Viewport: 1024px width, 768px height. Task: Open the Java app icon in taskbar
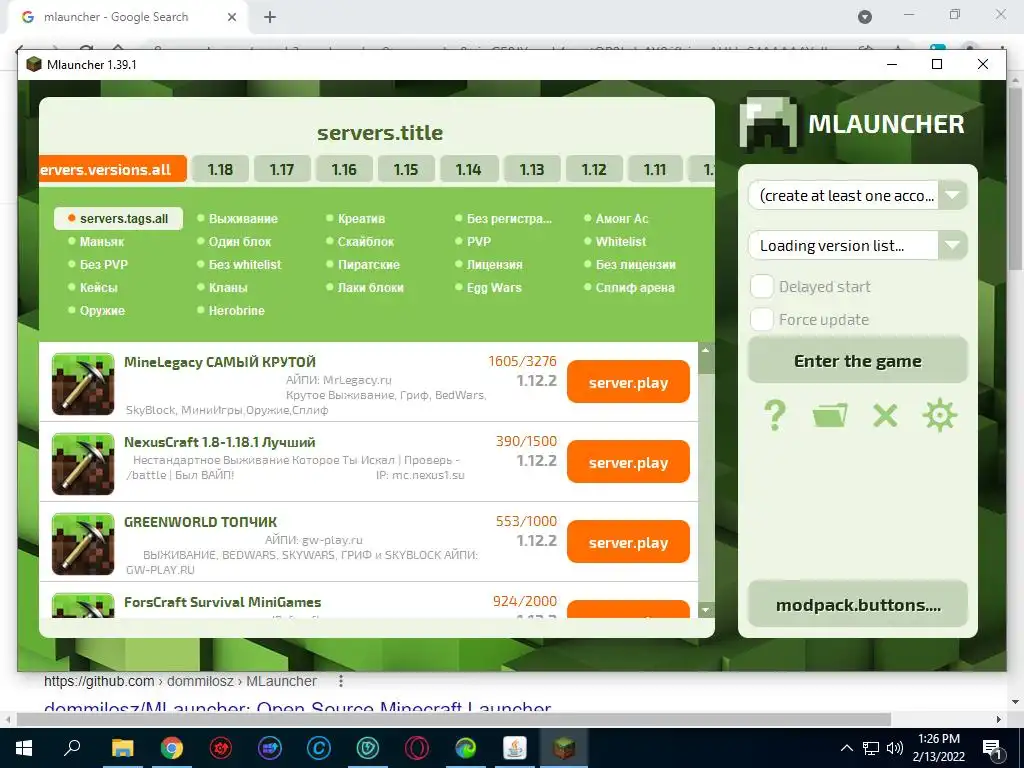(515, 748)
